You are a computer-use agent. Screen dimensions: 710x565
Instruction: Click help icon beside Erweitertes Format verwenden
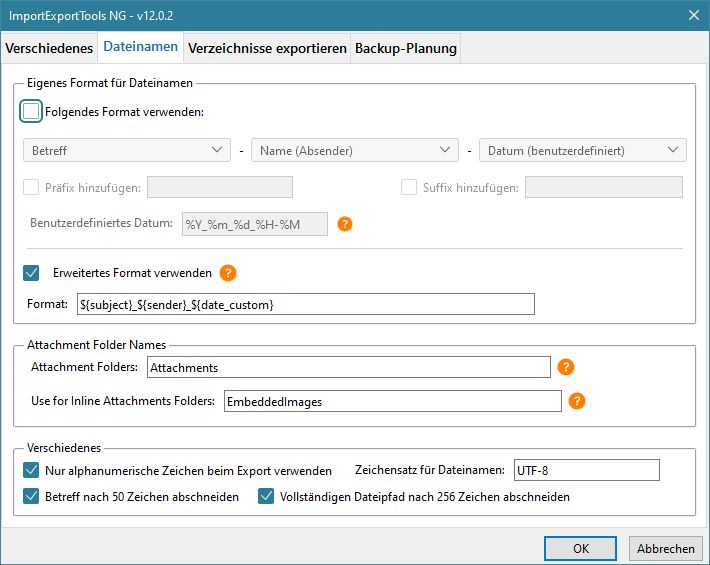pos(227,272)
